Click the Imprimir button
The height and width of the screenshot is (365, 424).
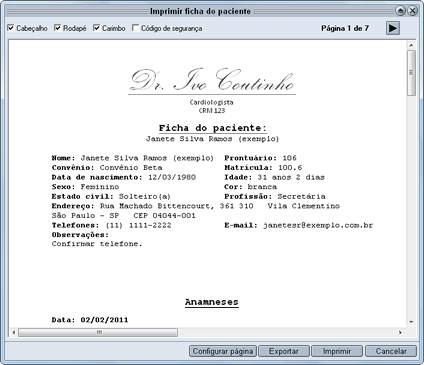(x=337, y=351)
